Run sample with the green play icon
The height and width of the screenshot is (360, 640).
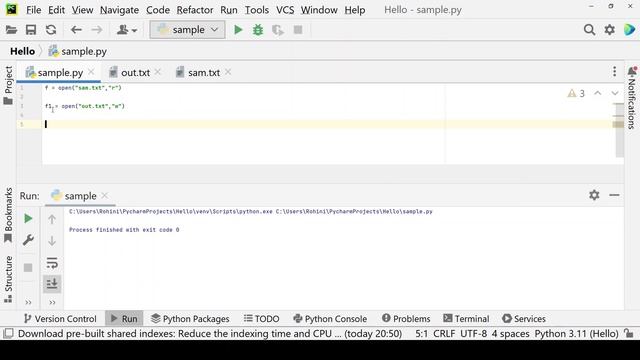(238, 30)
